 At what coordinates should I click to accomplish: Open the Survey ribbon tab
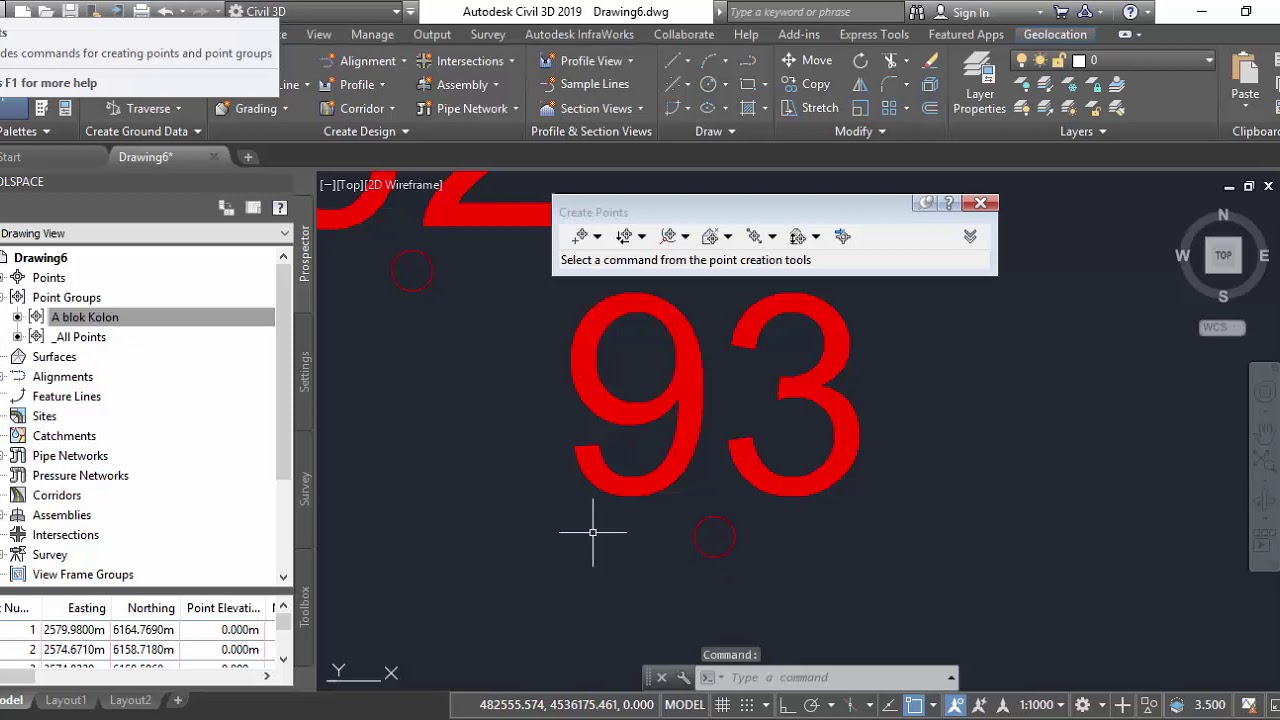(x=488, y=34)
